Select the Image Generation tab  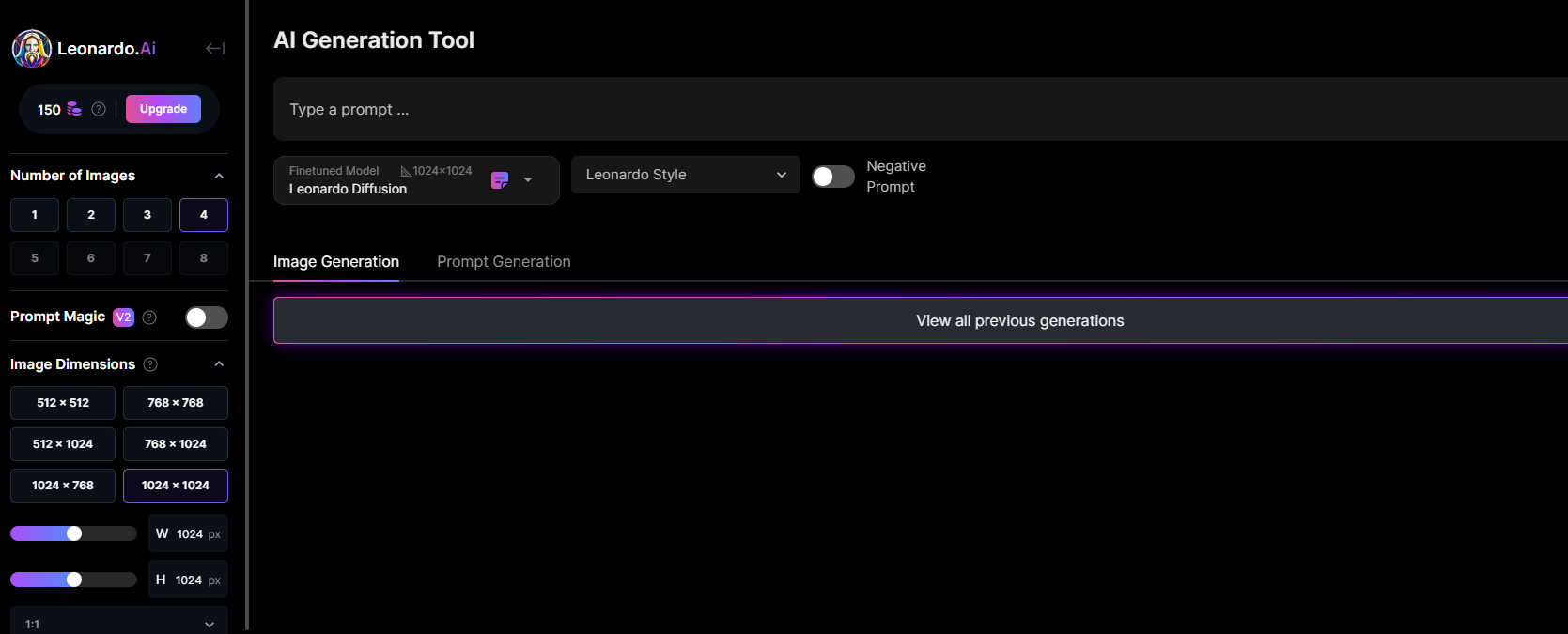point(336,262)
